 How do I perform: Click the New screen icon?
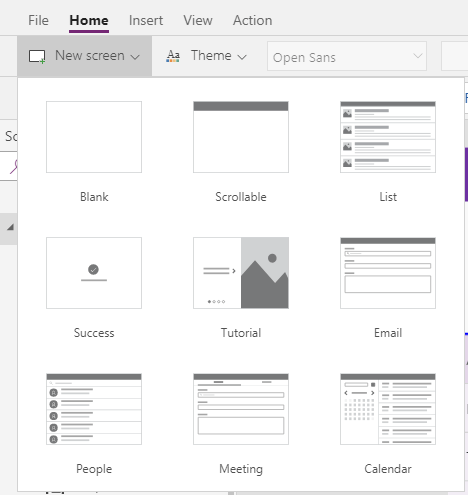[37, 56]
